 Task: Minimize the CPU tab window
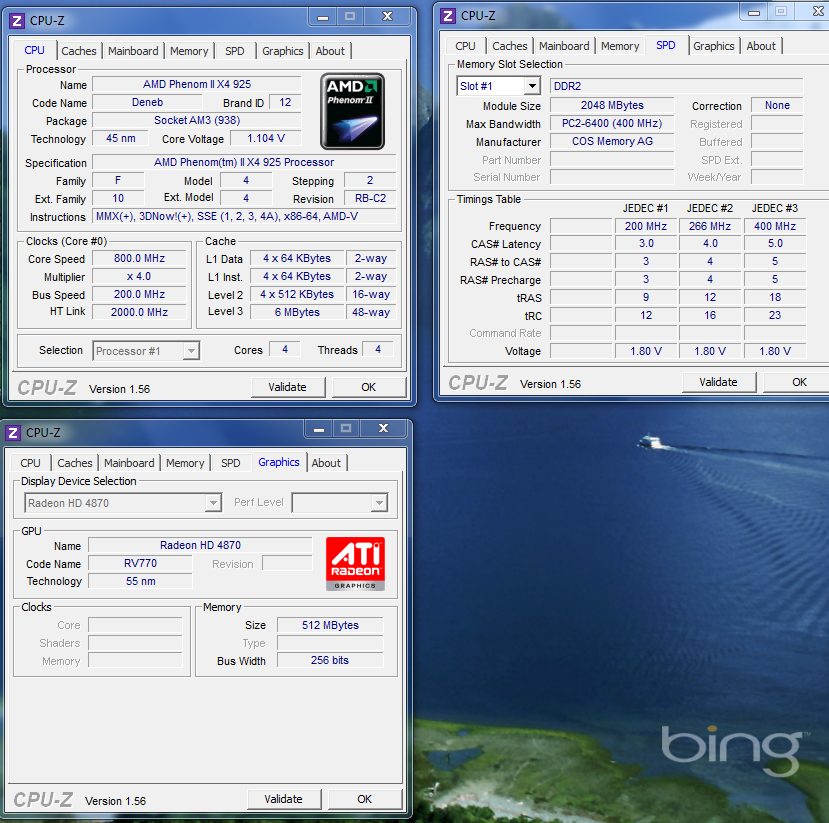click(x=323, y=17)
